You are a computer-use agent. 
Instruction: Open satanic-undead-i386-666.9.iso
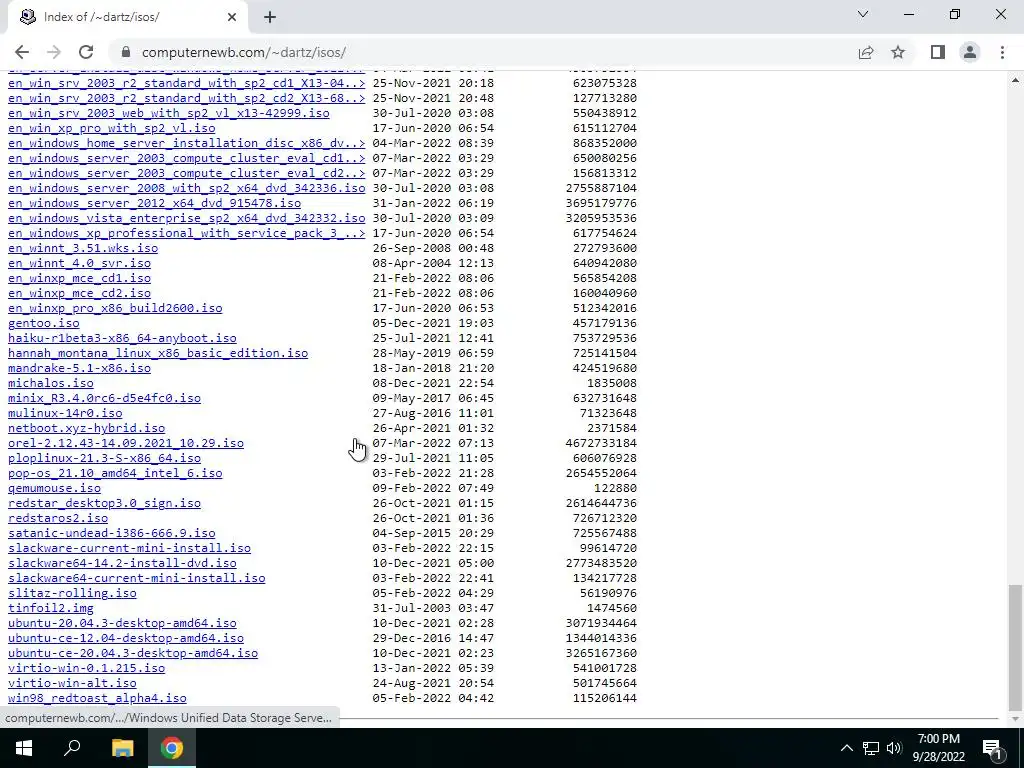click(x=111, y=534)
